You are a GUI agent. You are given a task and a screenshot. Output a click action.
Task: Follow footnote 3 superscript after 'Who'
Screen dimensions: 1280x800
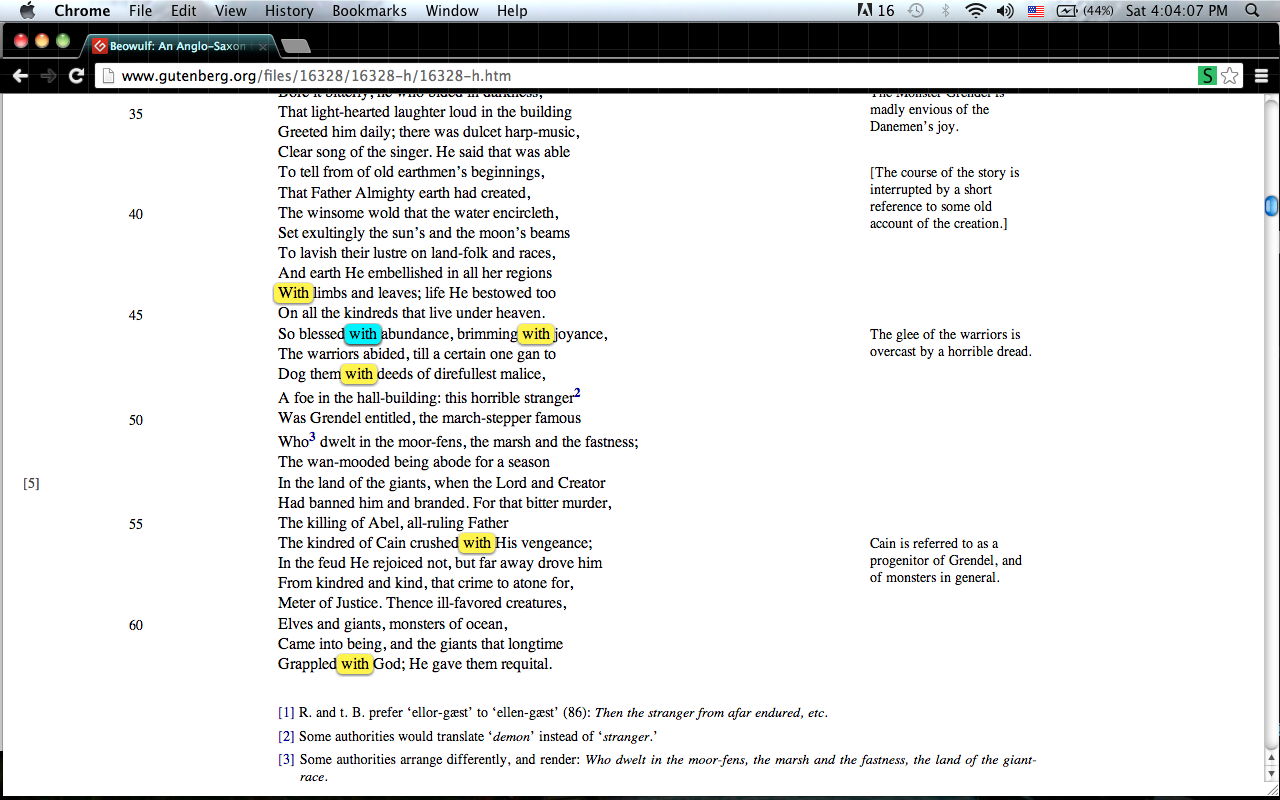pyautogui.click(x=312, y=436)
